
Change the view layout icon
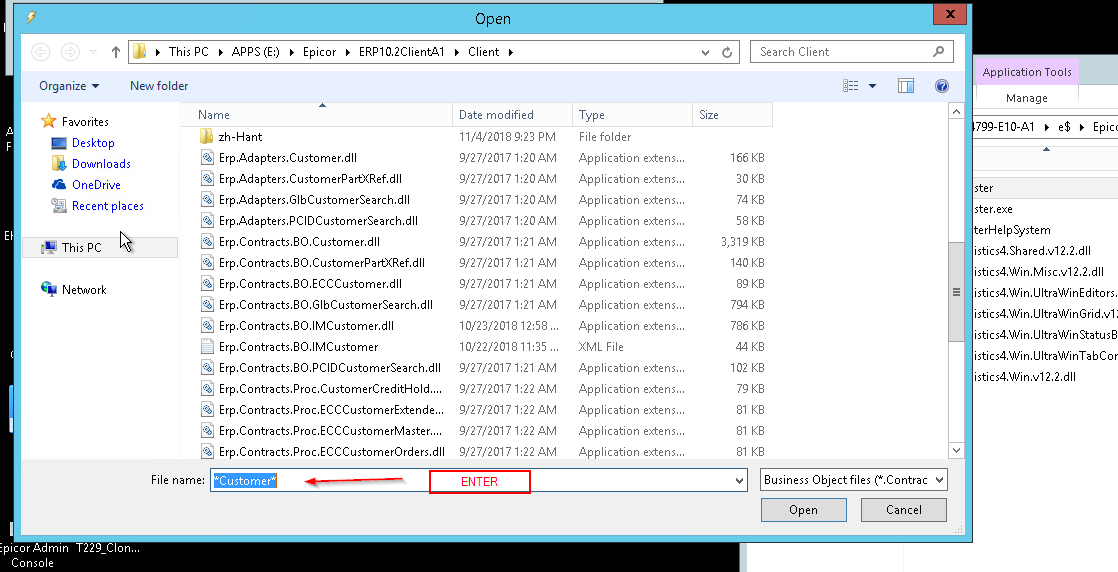(x=851, y=86)
